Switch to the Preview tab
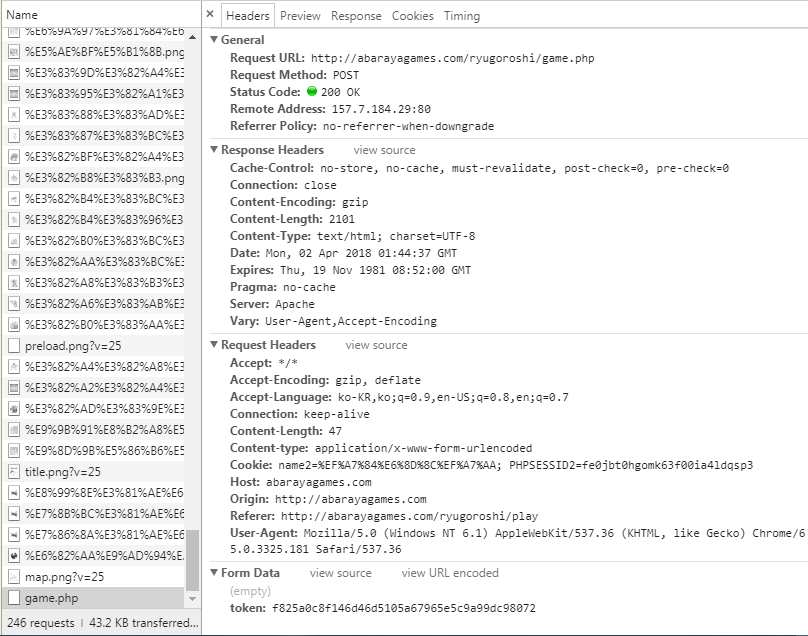Viewport: 808px width, 636px height. pyautogui.click(x=300, y=16)
